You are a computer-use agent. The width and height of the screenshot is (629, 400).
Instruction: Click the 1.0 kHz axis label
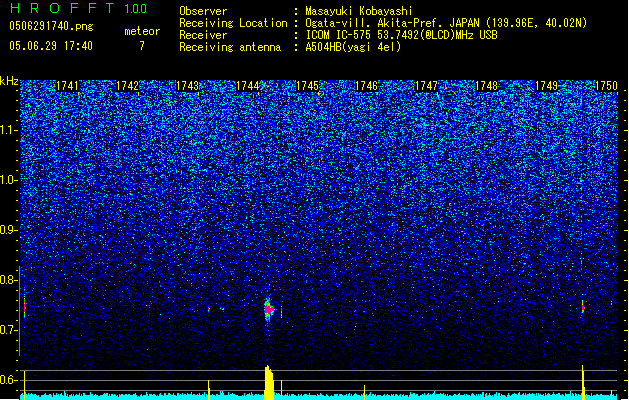tap(9, 180)
